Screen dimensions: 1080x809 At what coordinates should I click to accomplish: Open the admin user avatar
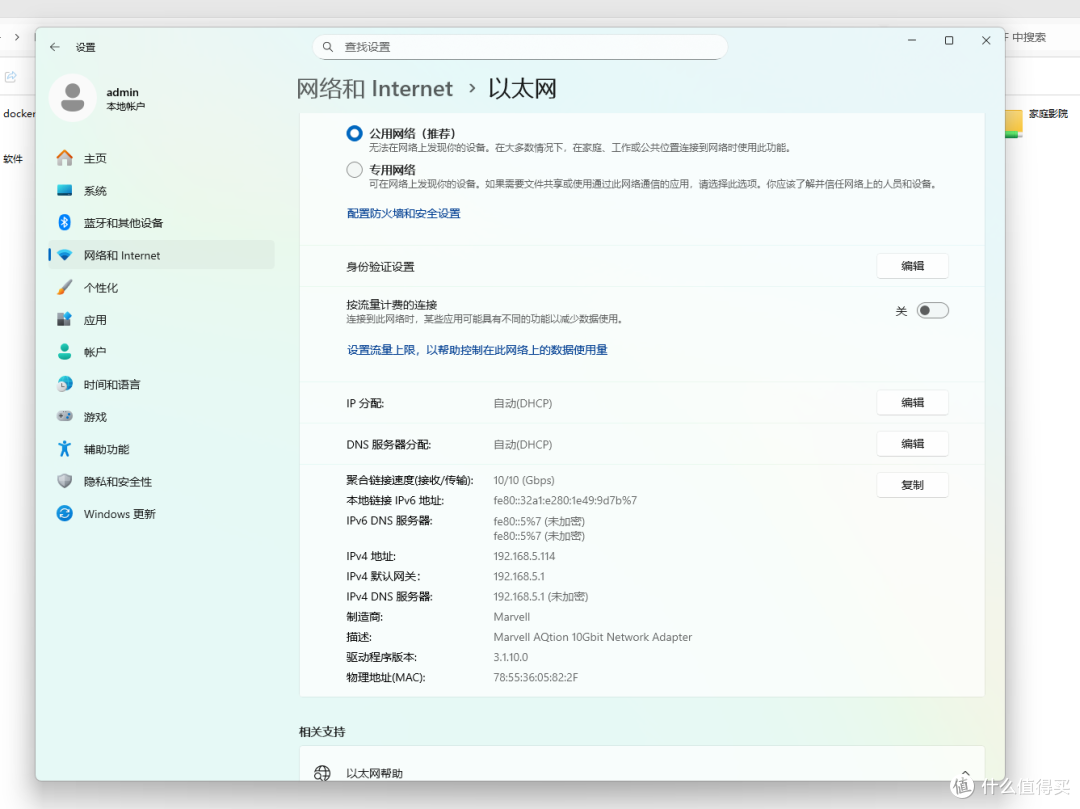pyautogui.click(x=72, y=98)
